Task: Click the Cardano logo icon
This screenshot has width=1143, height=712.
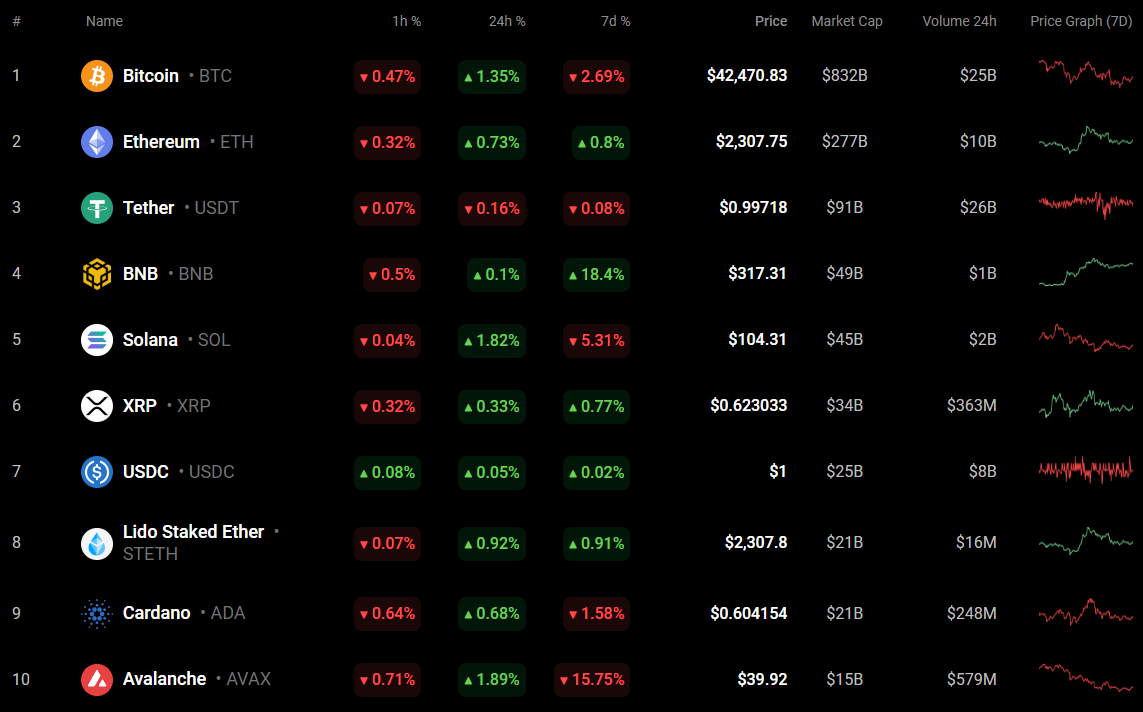Action: (97, 614)
